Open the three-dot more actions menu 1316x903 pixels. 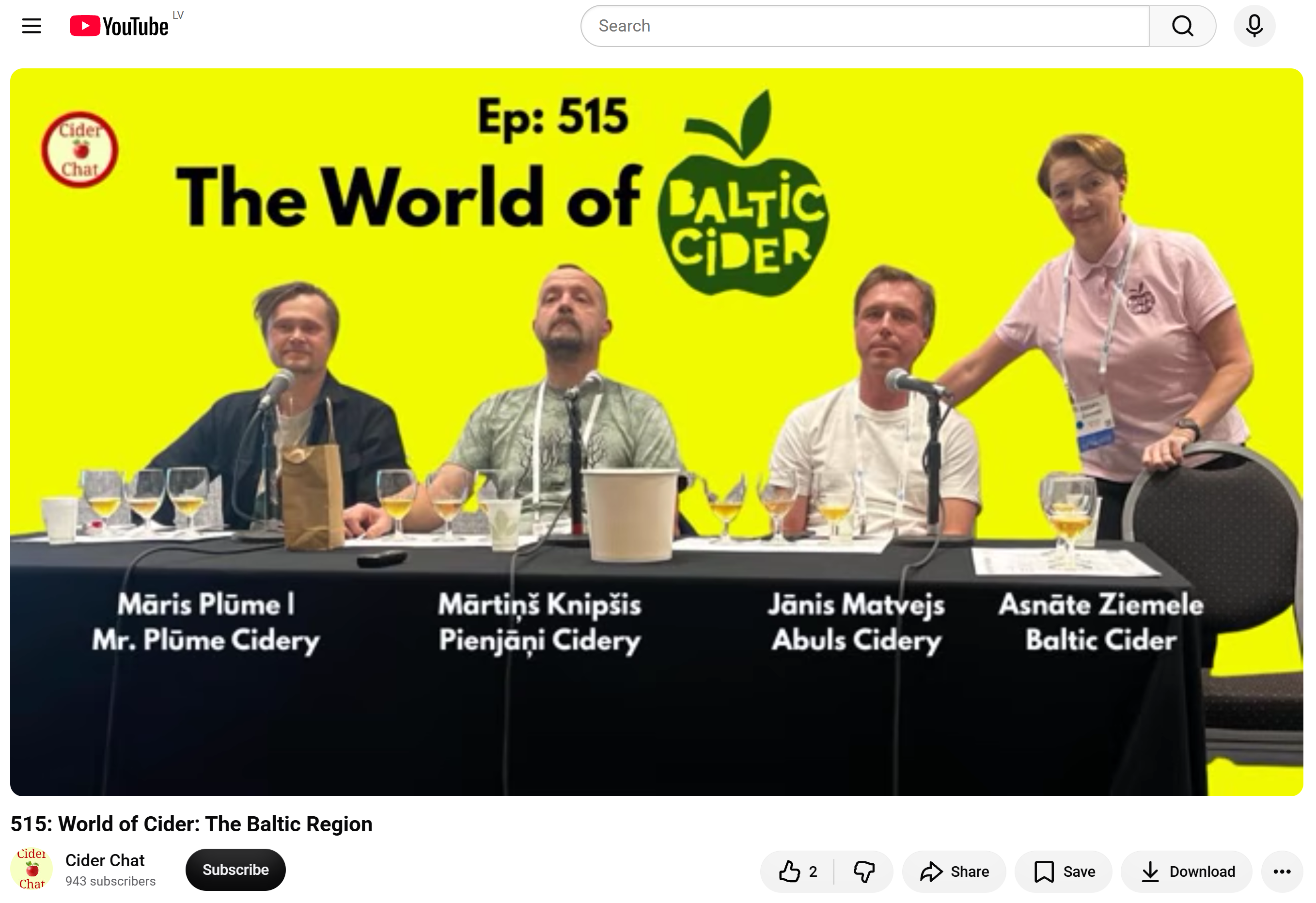[1282, 871]
